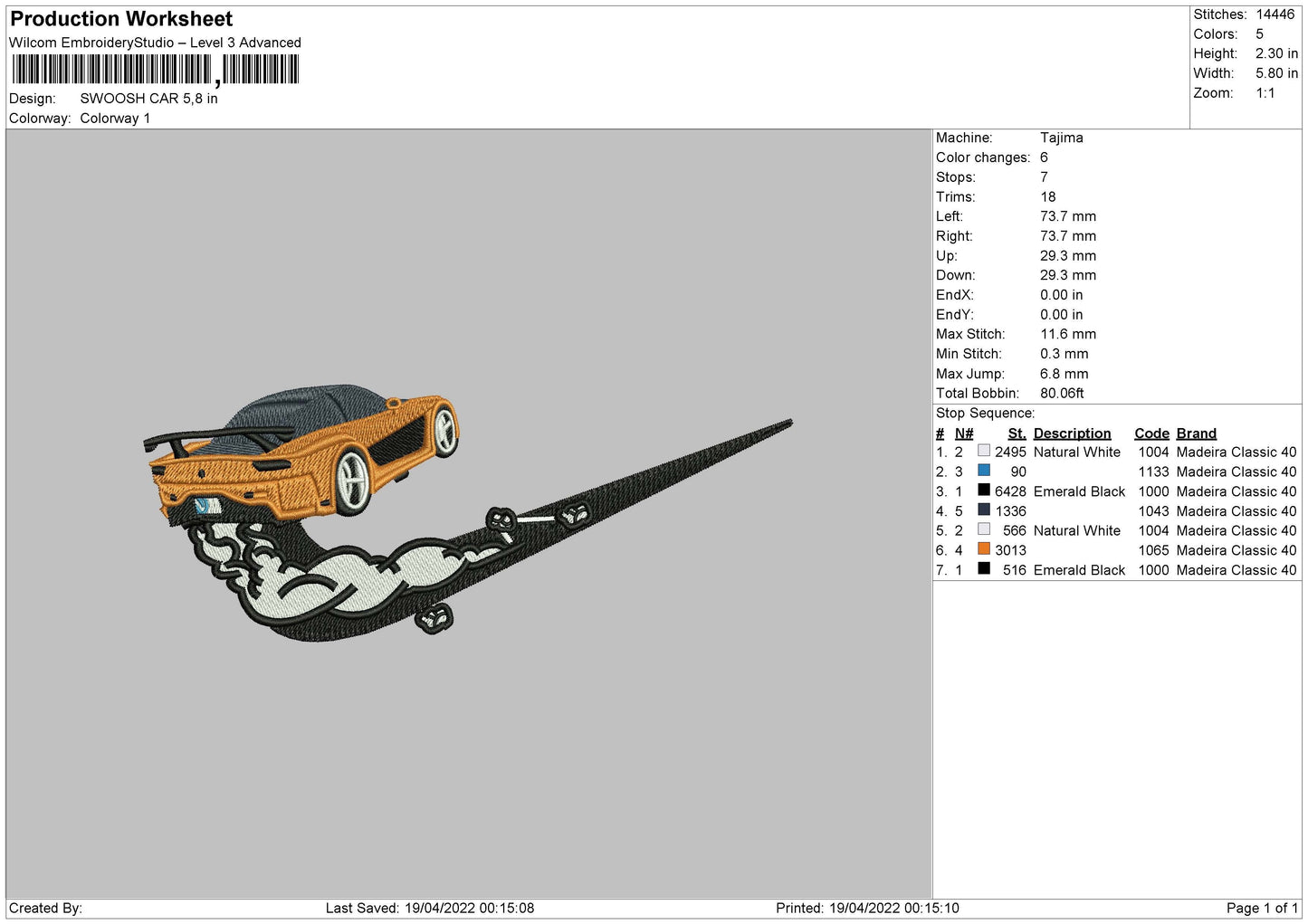The image size is (1308, 924).
Task: Click the EndY value 0.00 in
Action: 1062,315
